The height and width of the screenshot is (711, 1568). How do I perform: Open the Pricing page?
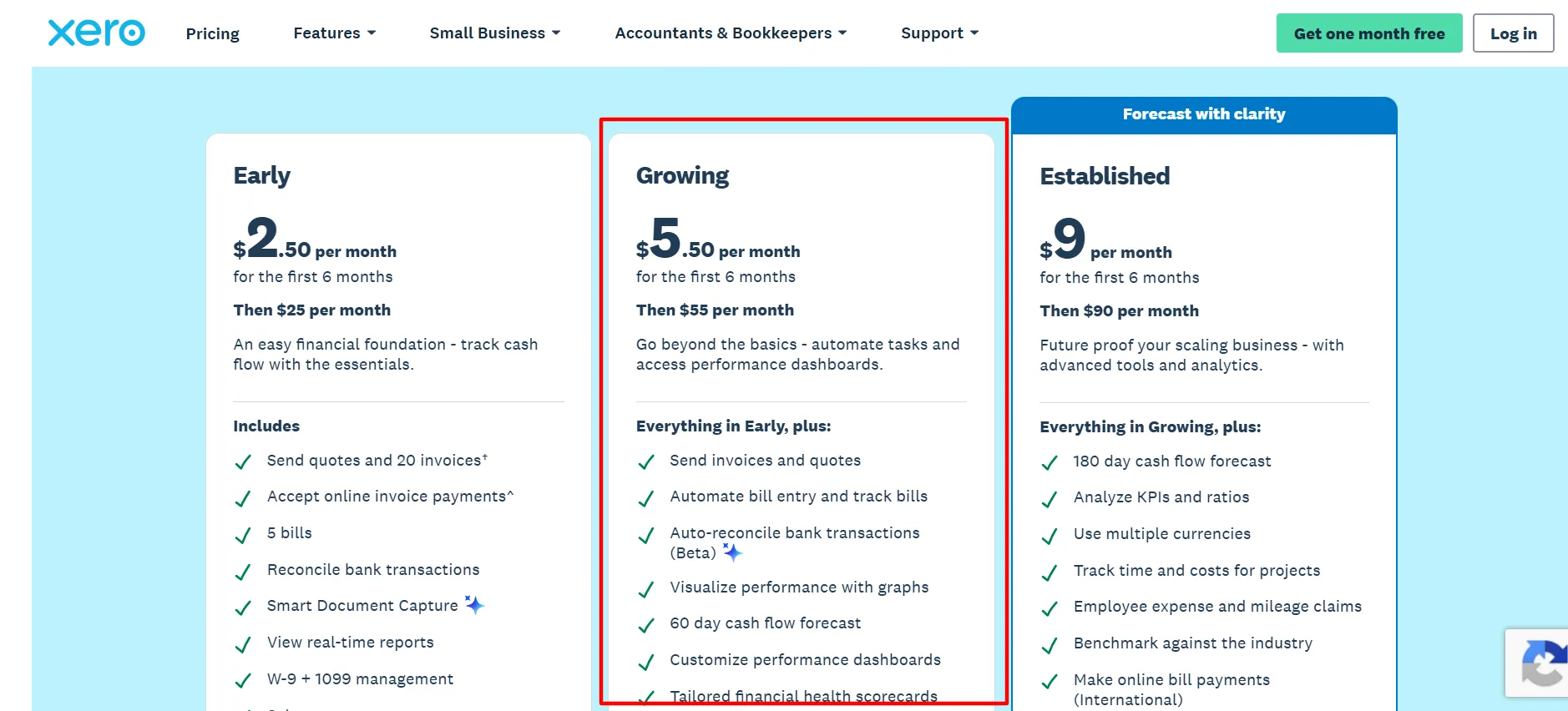212,33
